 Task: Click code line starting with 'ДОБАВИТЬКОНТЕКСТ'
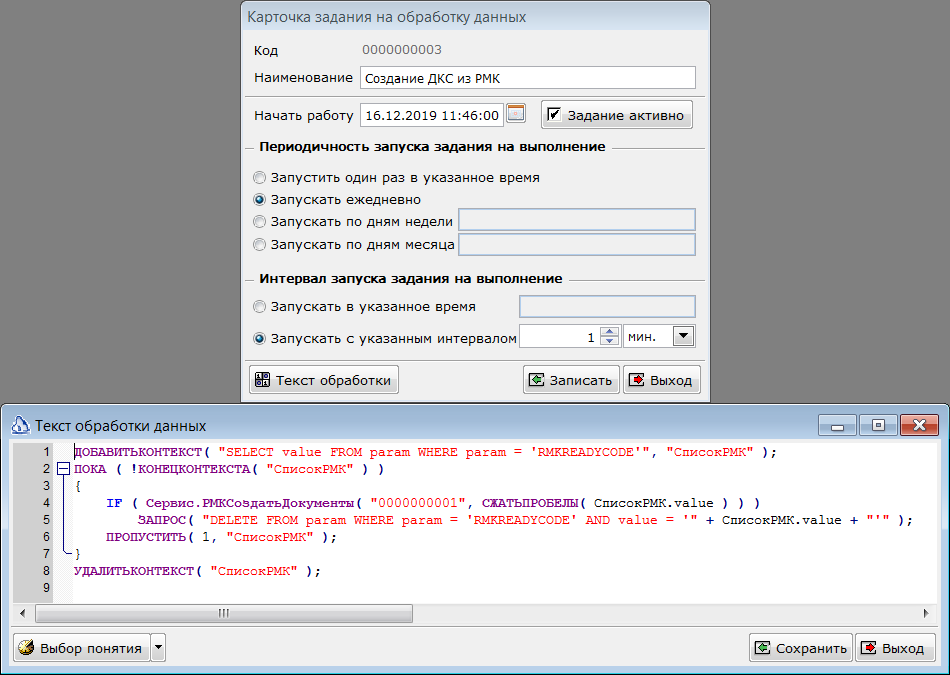point(425,452)
